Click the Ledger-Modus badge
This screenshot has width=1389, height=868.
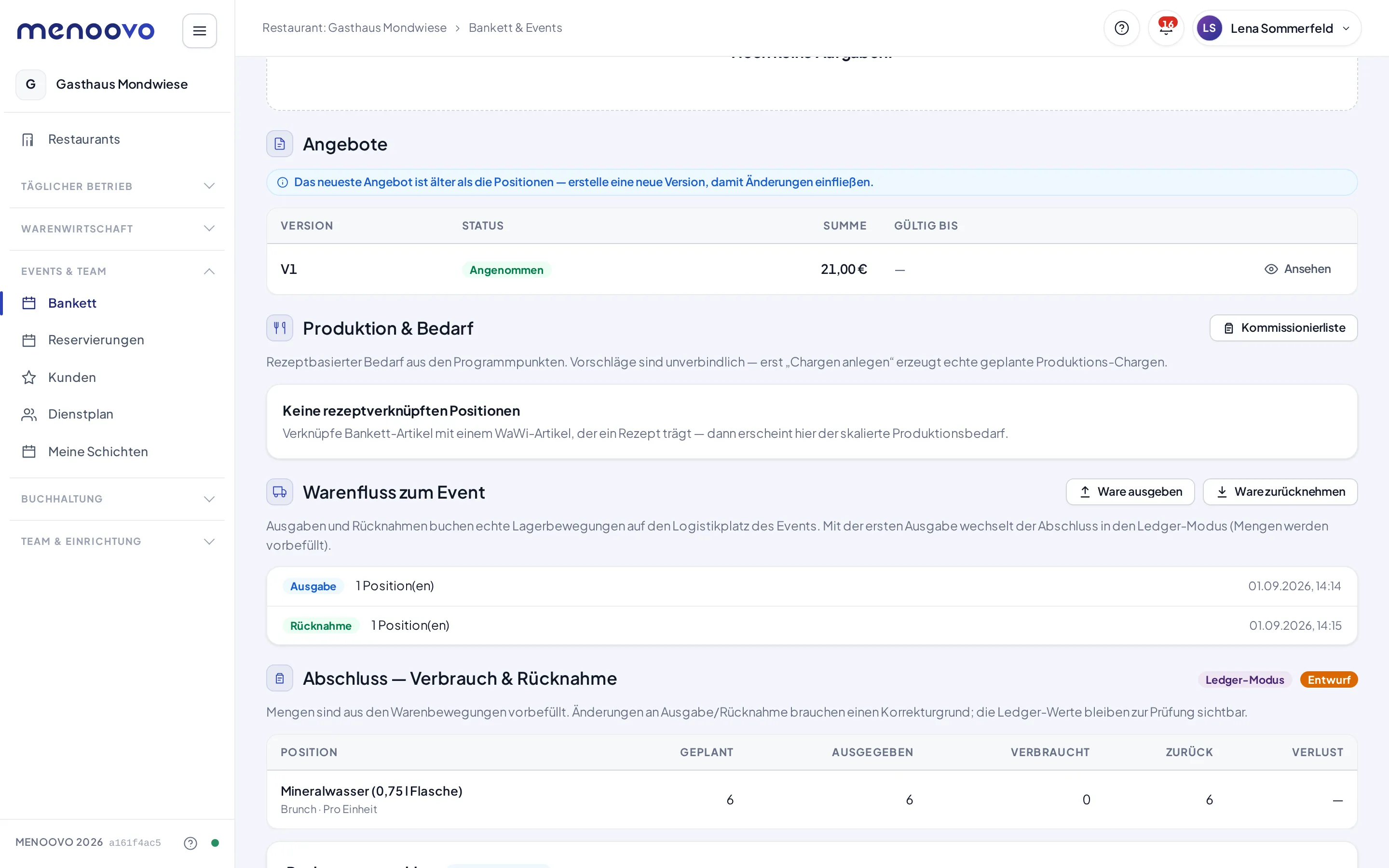(x=1244, y=680)
